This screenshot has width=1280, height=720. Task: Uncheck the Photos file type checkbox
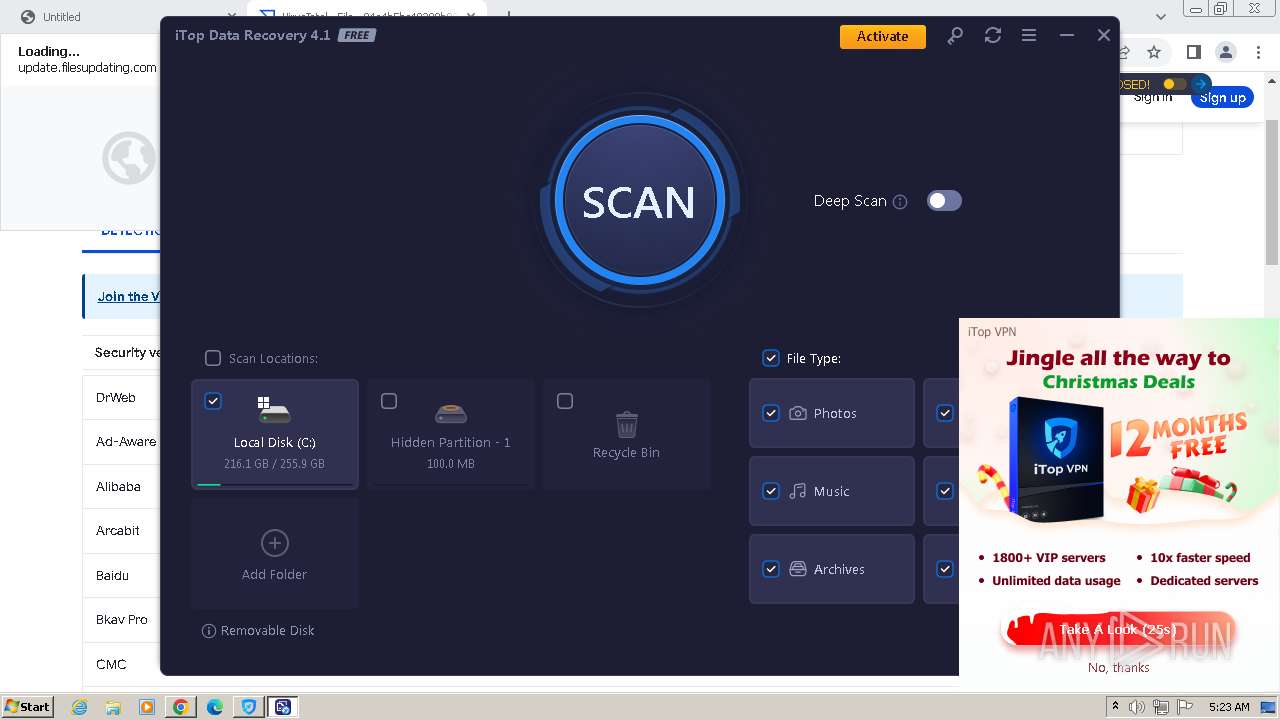[771, 413]
